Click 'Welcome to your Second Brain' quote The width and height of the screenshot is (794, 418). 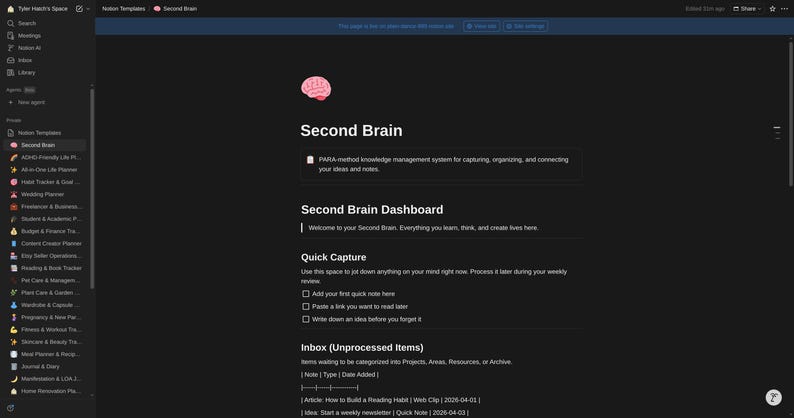coord(423,228)
